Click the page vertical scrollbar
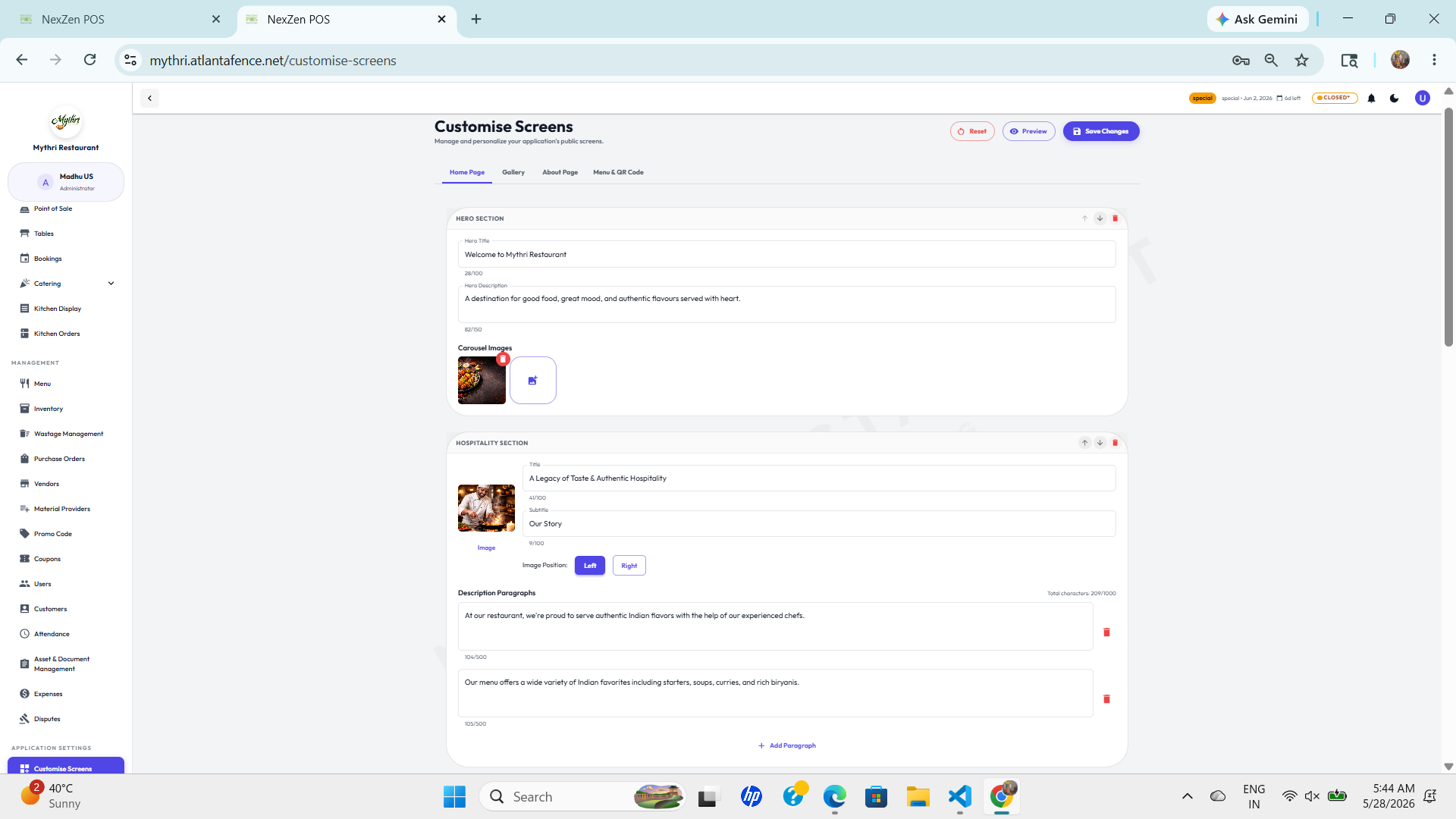Screen dimensions: 1456x819 click(1448, 227)
